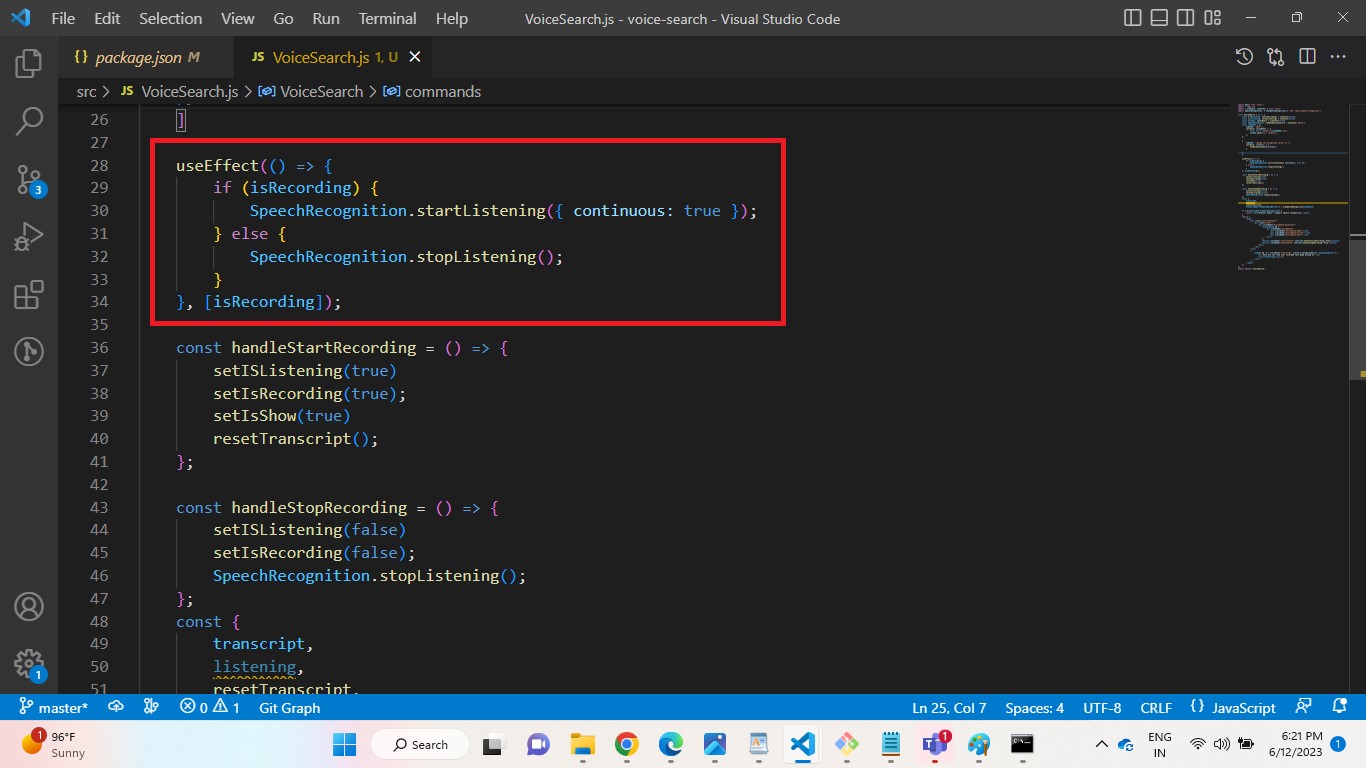Change CRLF end of line sequence

click(1156, 708)
